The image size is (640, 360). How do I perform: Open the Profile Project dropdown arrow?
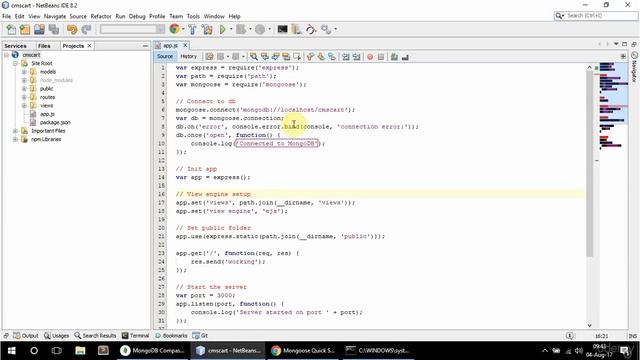[x=269, y=29]
